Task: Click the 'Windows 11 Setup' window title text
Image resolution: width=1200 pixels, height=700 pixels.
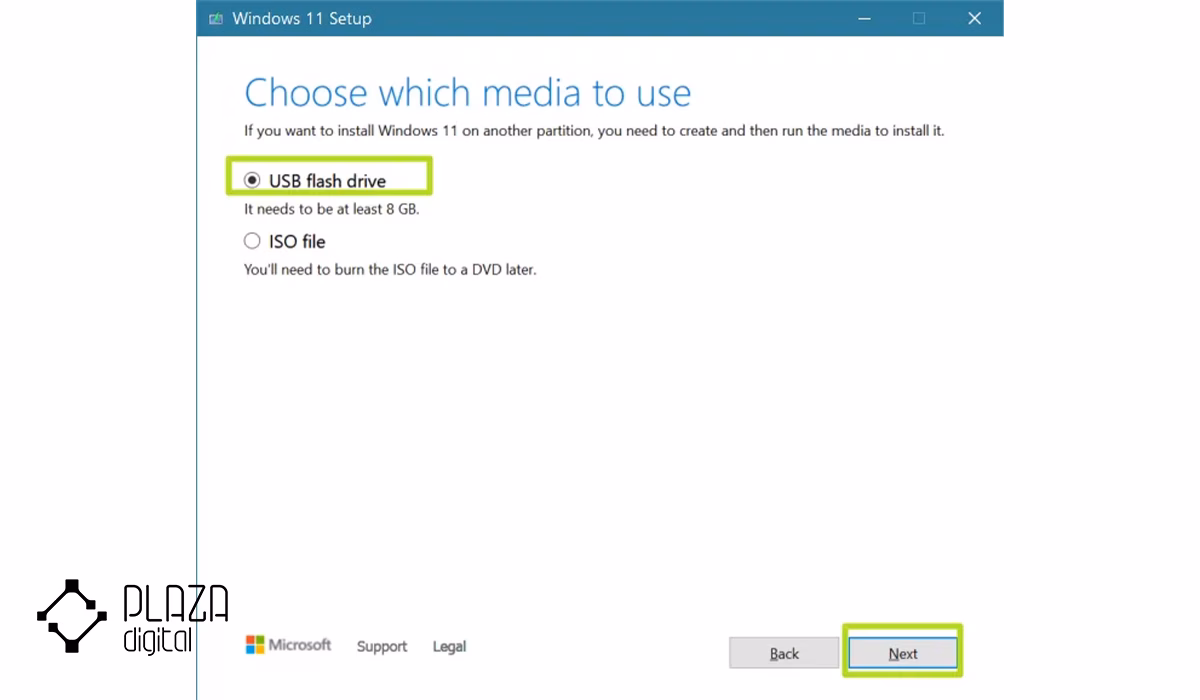Action: pyautogui.click(x=302, y=18)
